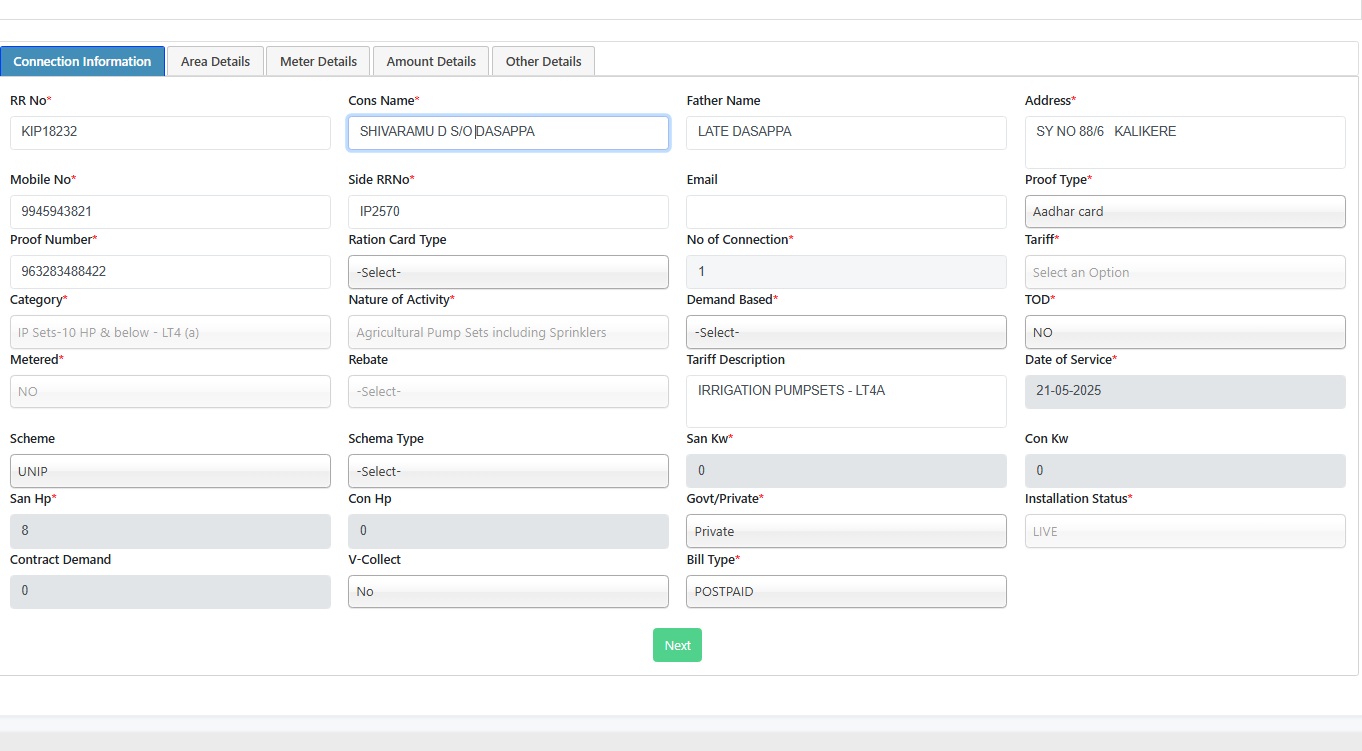Expand the V-Collect dropdown

point(508,591)
